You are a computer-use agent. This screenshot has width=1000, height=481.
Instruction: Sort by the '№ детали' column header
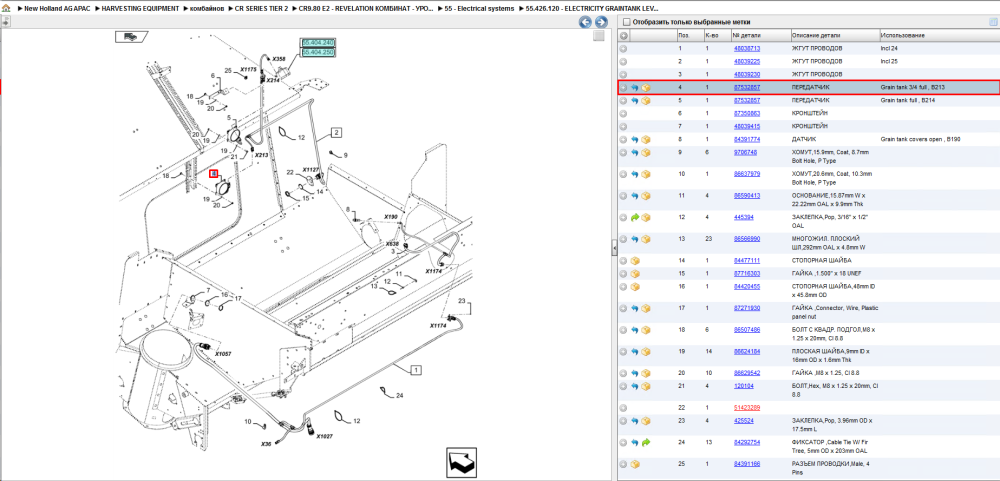pos(746,36)
